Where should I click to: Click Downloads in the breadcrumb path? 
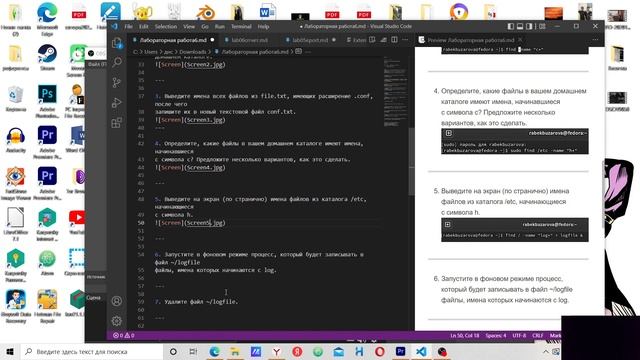(x=192, y=52)
